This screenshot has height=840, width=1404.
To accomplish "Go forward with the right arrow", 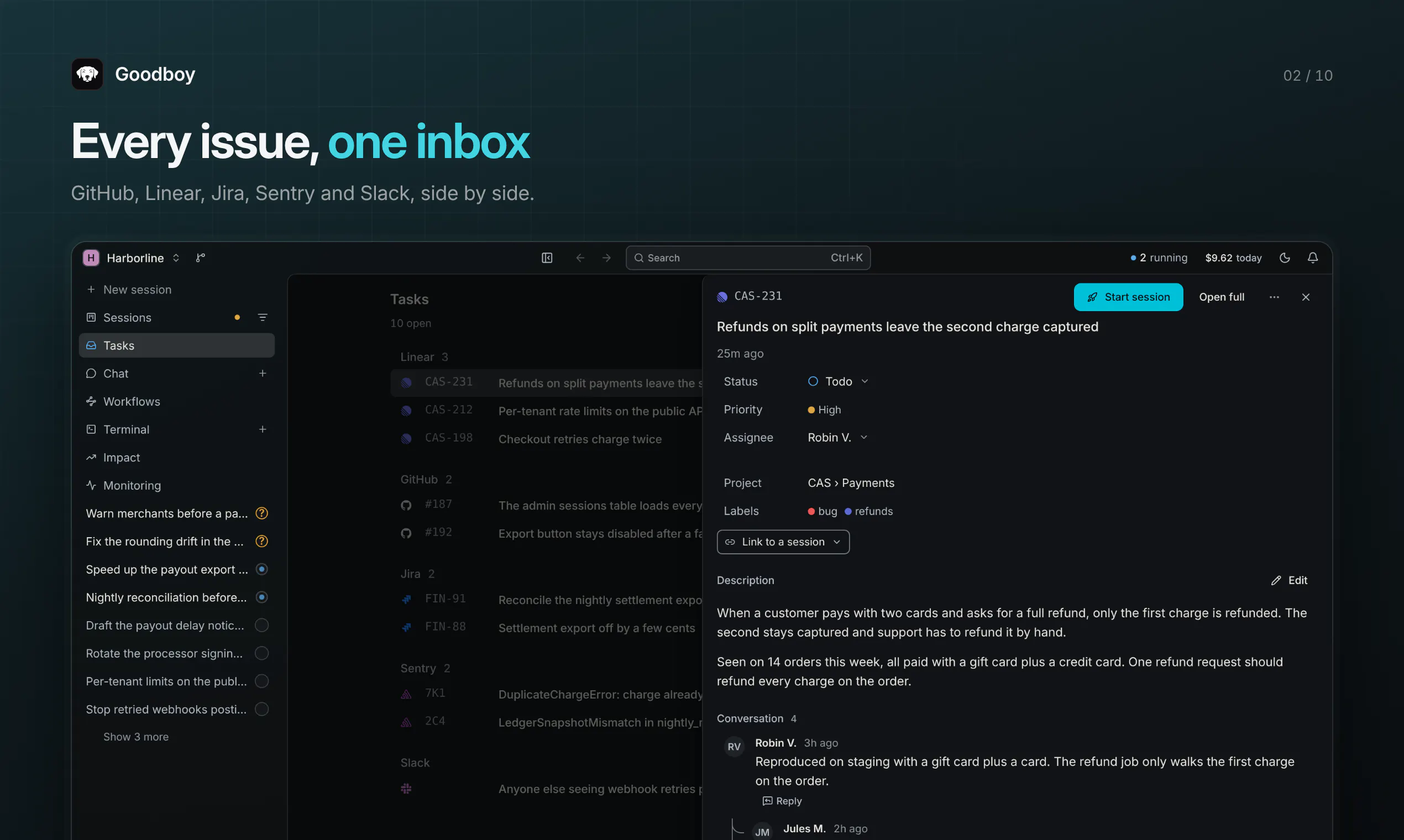I will pos(606,258).
